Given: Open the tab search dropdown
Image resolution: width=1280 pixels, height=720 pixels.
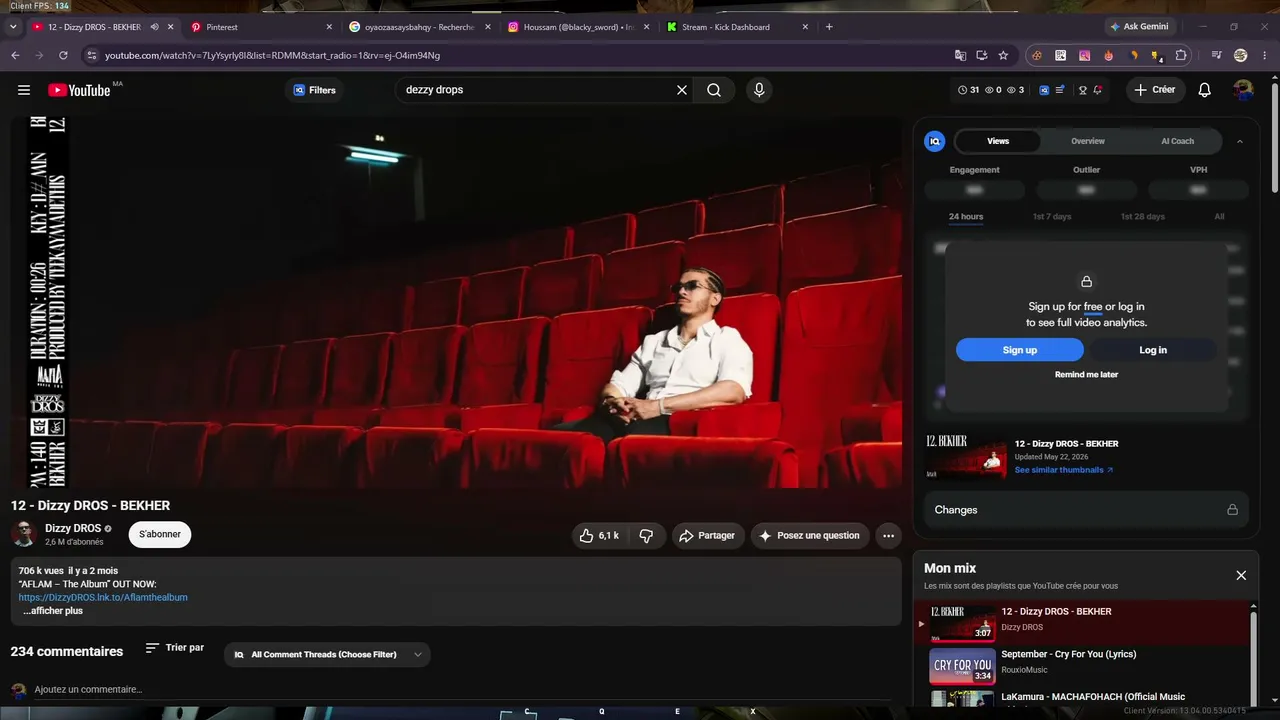Looking at the screenshot, I should [13, 27].
